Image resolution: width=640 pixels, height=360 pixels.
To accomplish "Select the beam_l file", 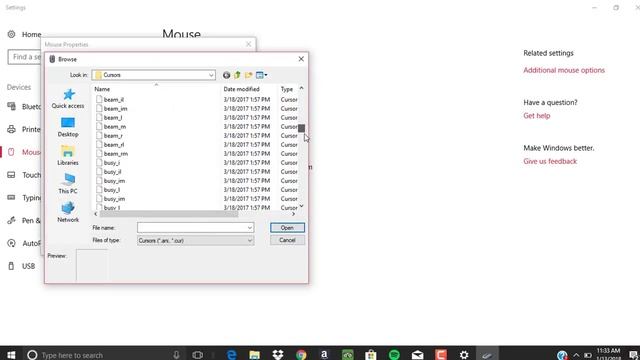I will click(113, 118).
